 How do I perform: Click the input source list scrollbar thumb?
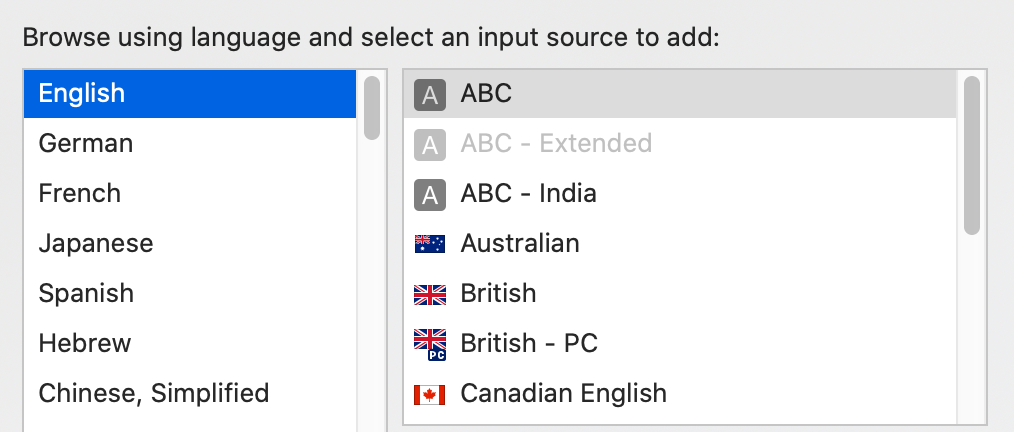(972, 155)
